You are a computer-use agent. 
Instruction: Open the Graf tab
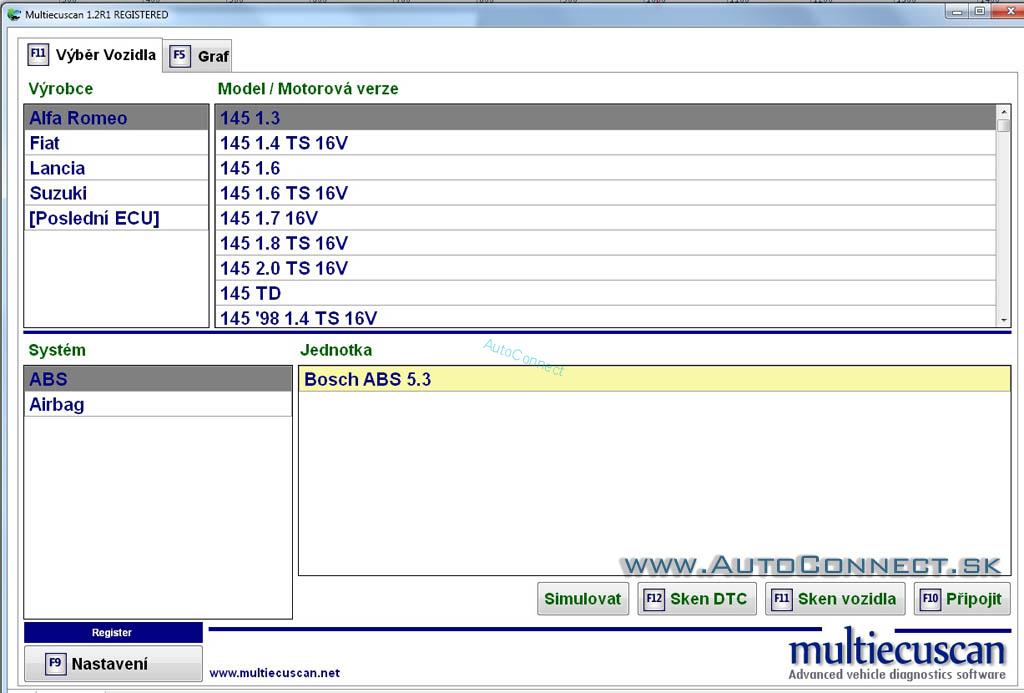[x=198, y=56]
